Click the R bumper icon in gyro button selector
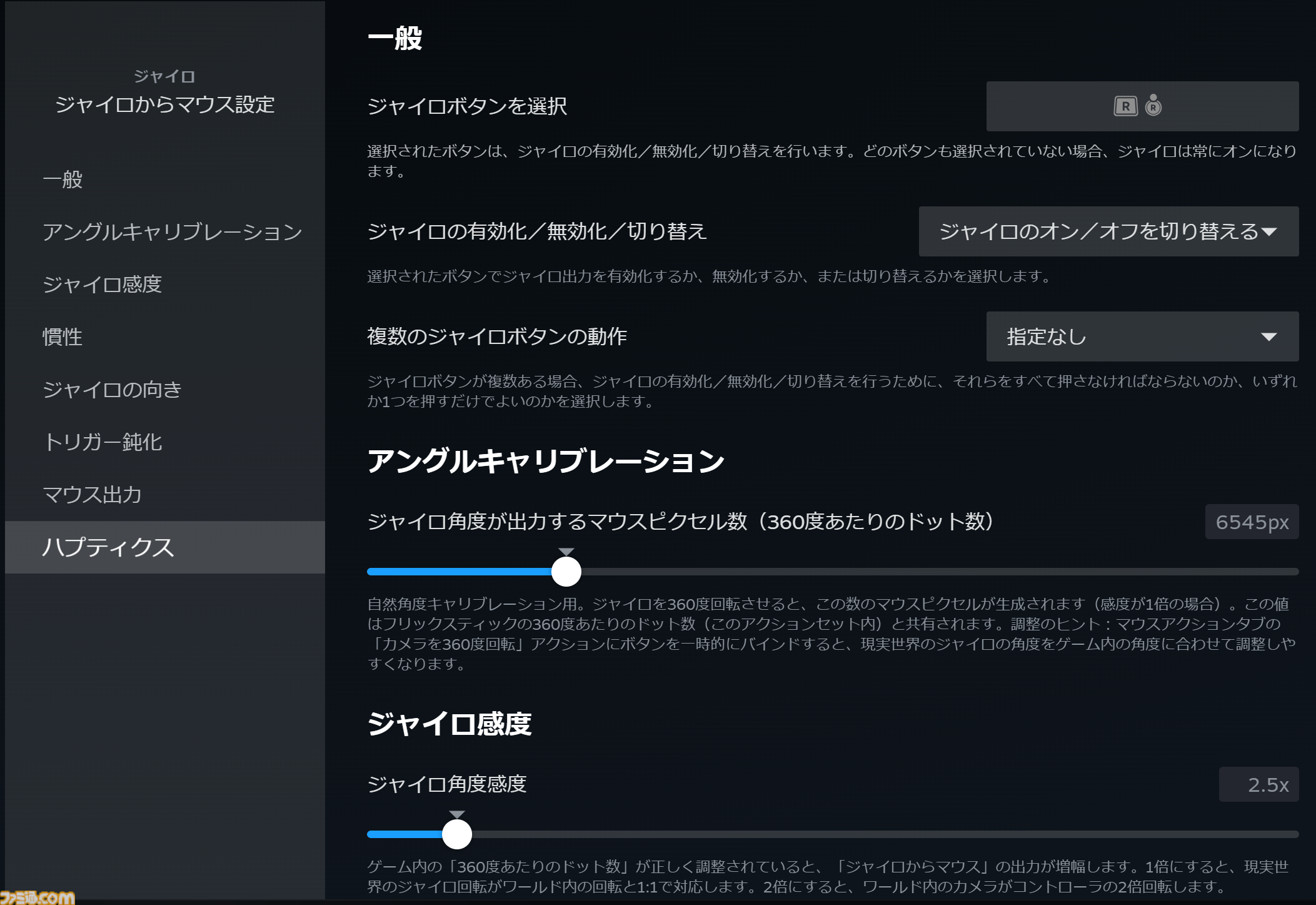This screenshot has width=1316, height=905. point(1125,106)
